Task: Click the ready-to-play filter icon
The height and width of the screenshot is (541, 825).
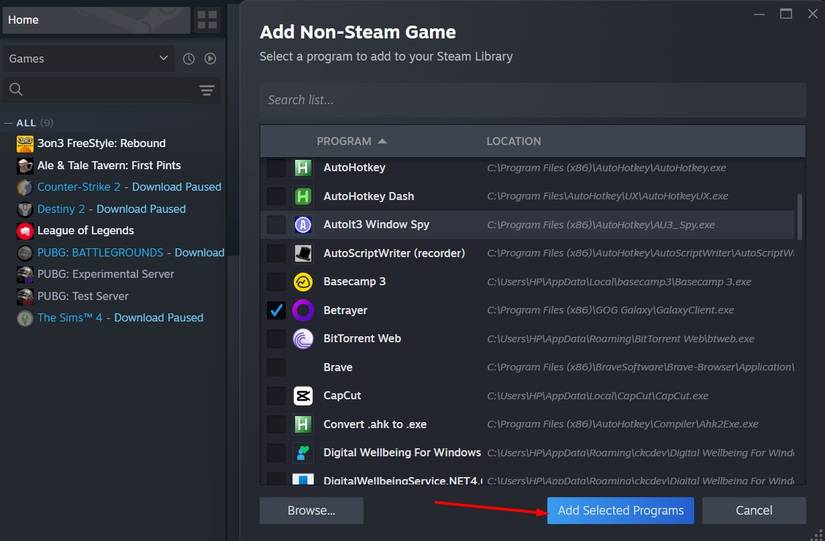Action: pyautogui.click(x=210, y=59)
